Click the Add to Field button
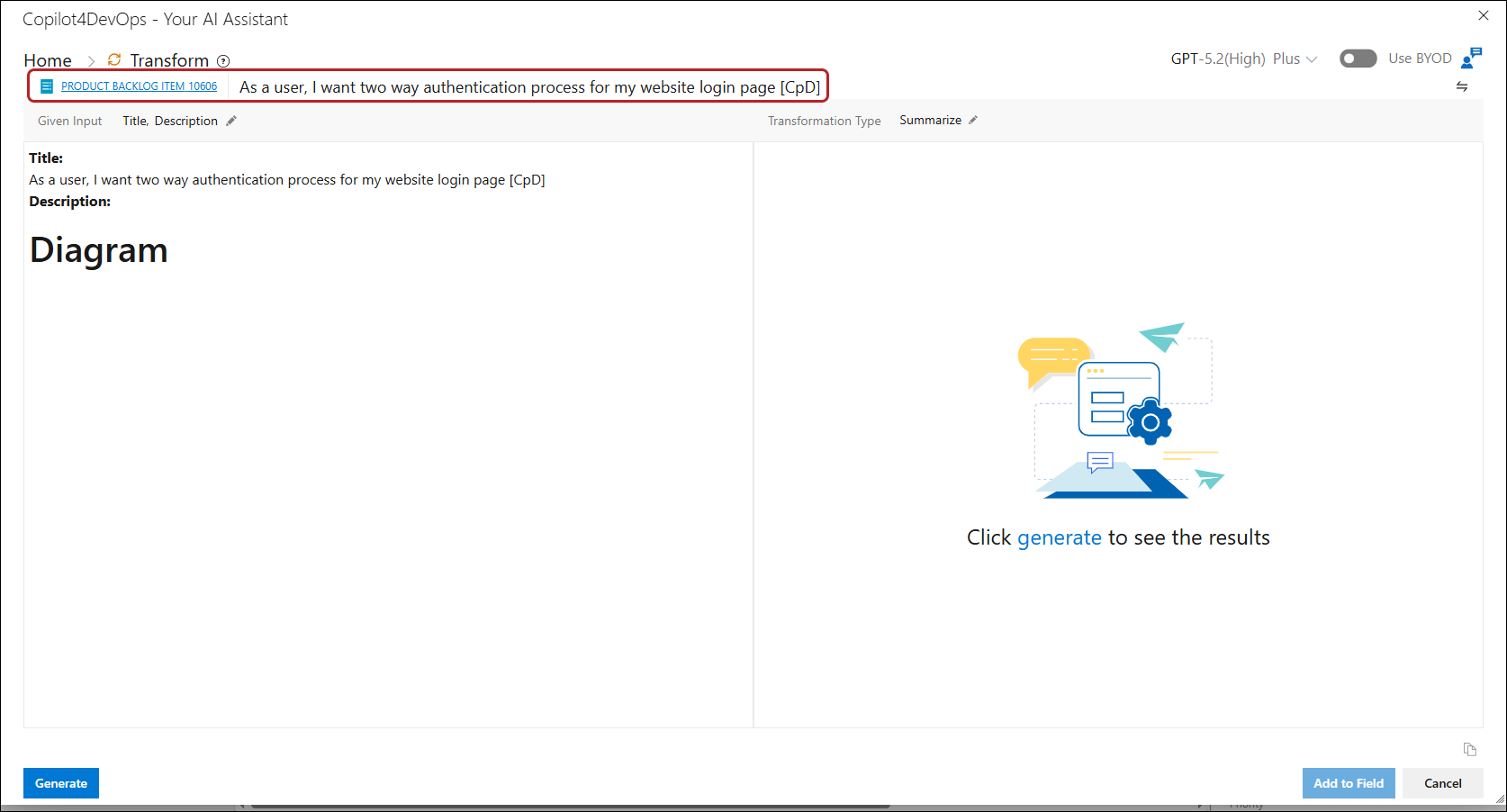Viewport: 1507px width, 812px height. click(x=1348, y=783)
